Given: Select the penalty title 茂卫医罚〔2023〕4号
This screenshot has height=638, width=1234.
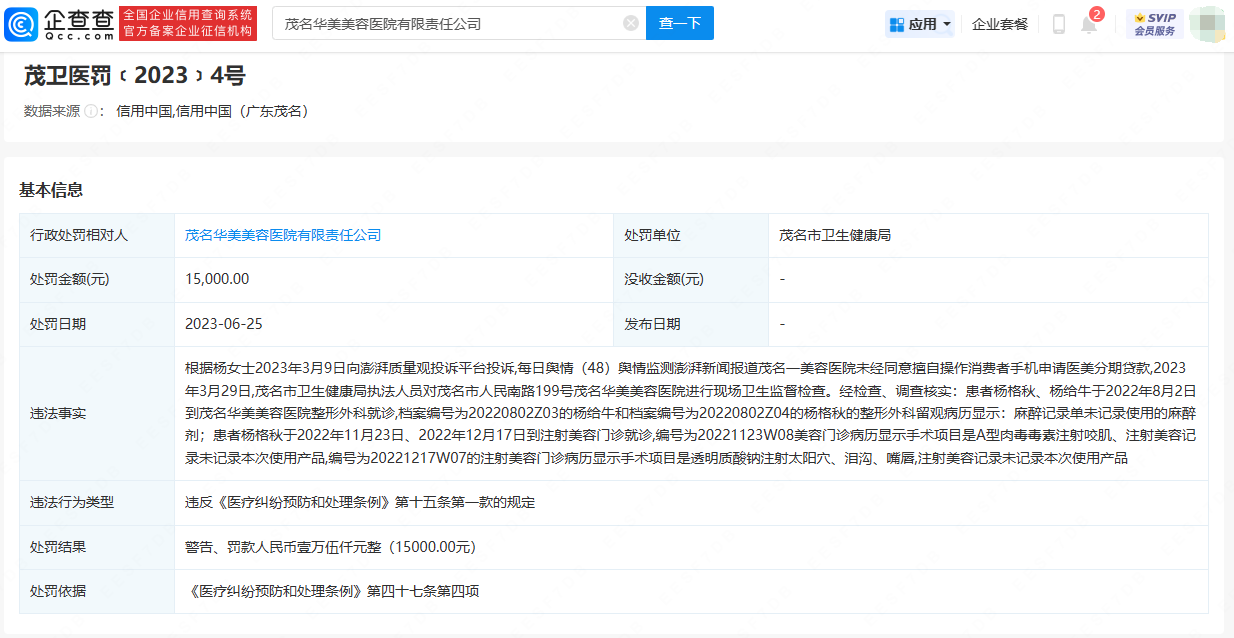Looking at the screenshot, I should point(135,75).
